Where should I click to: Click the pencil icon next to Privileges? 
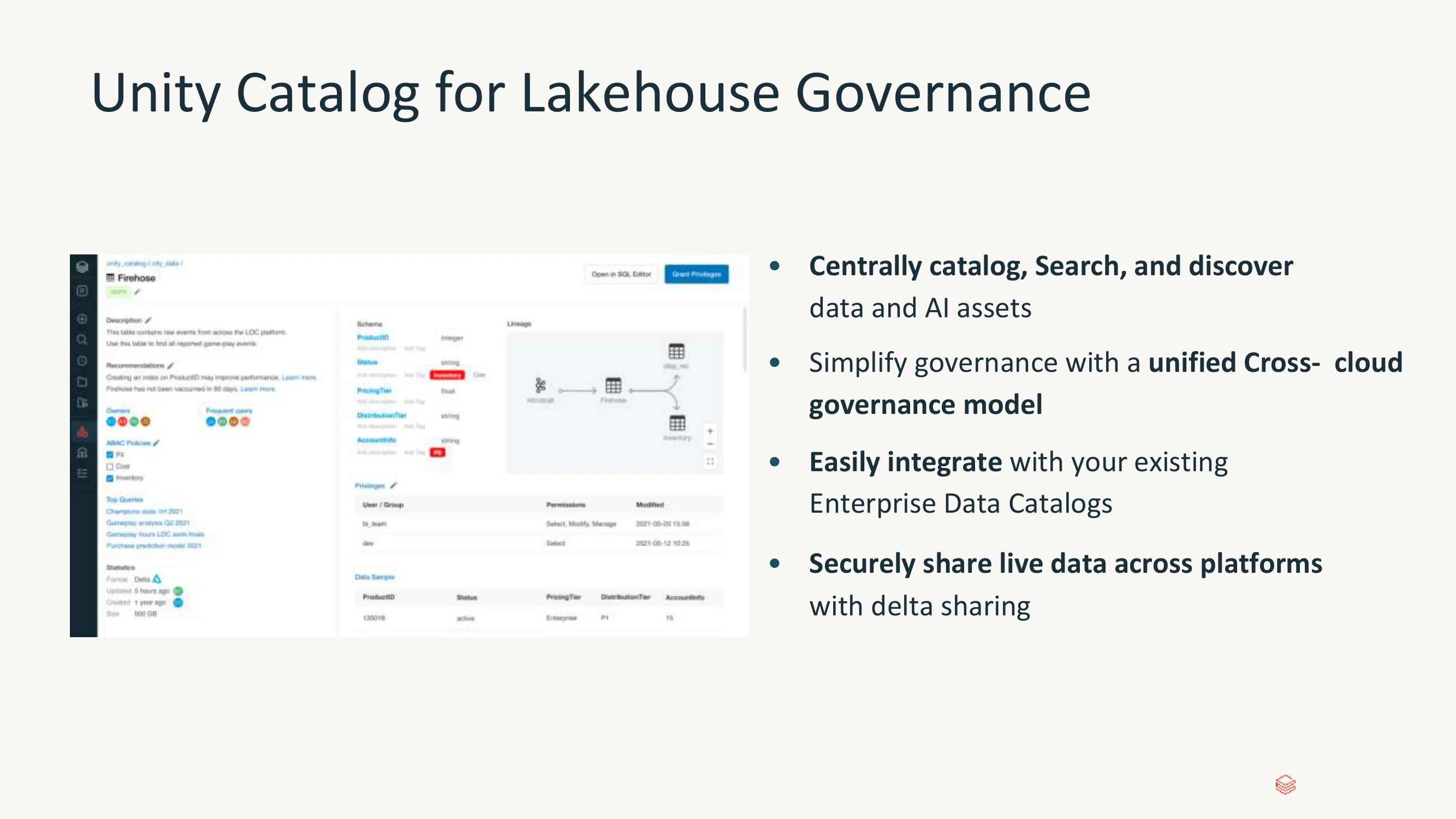point(394,485)
